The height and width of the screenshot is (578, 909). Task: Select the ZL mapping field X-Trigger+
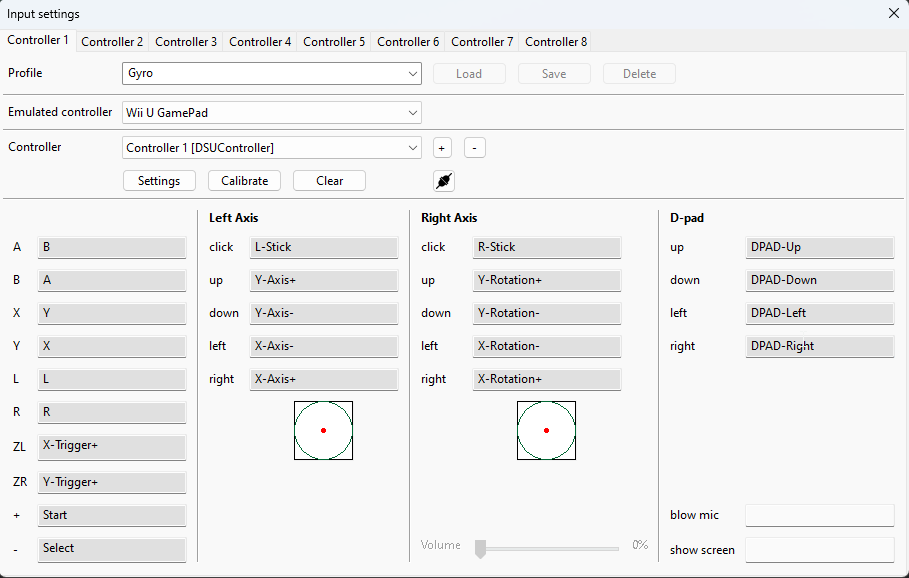click(x=112, y=448)
